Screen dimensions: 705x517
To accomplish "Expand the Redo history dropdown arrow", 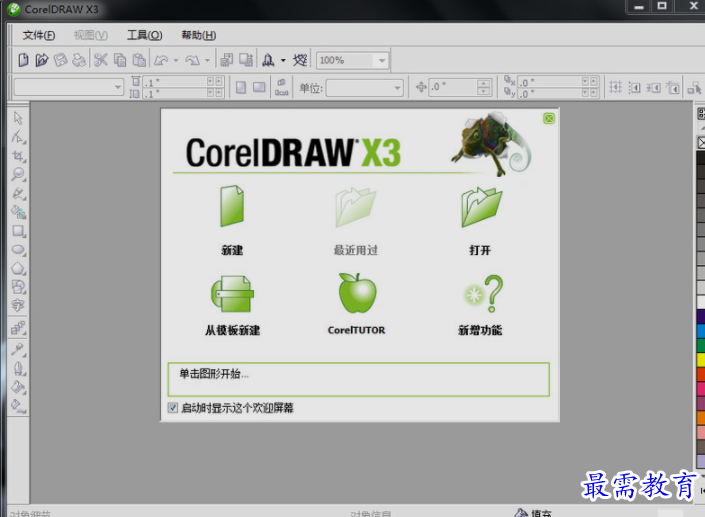I will (207, 60).
